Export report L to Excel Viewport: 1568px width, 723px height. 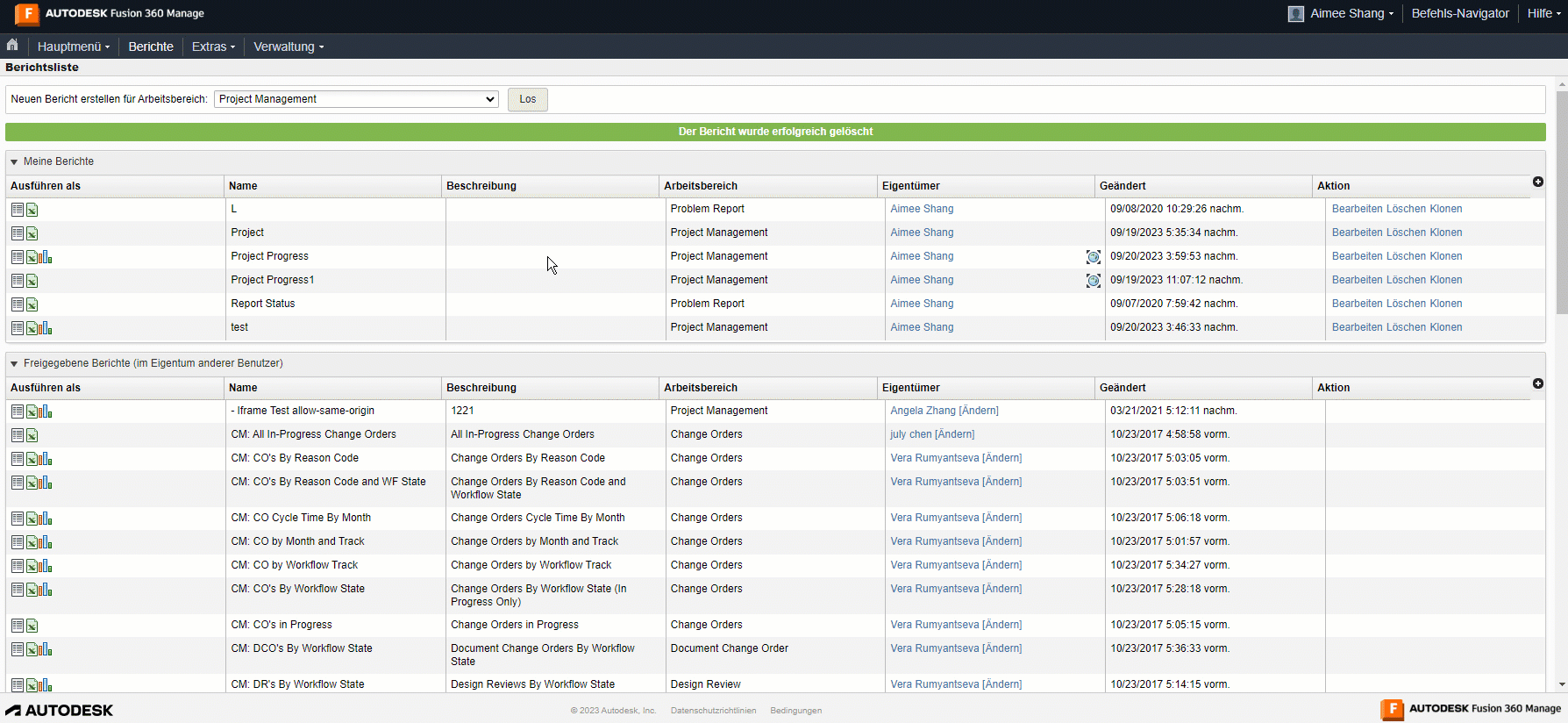pyautogui.click(x=32, y=210)
